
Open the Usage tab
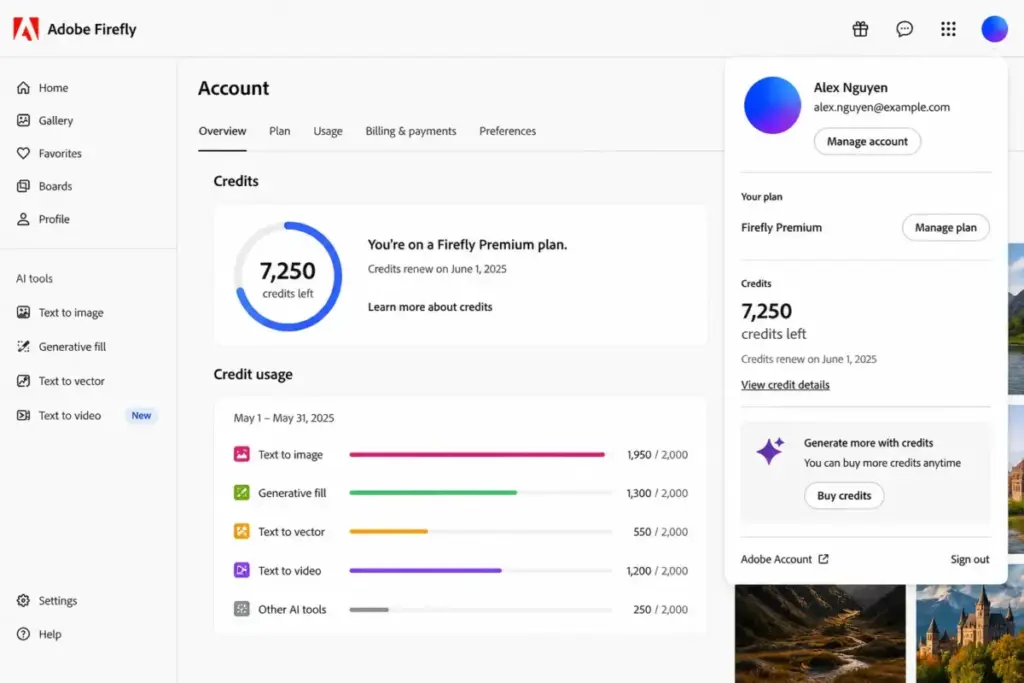(328, 131)
